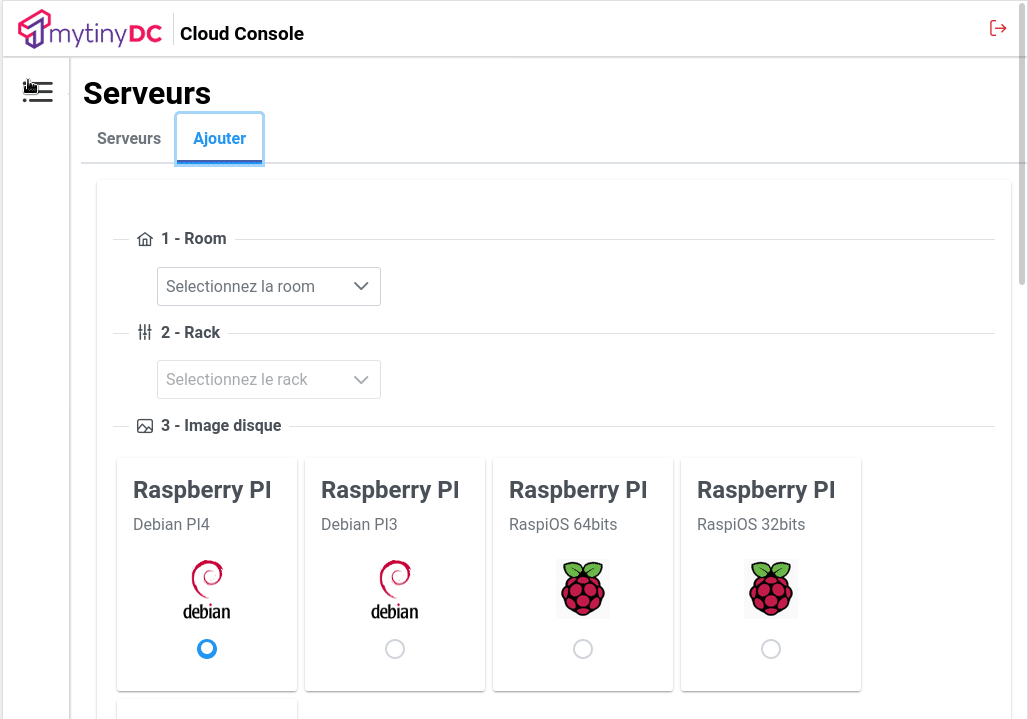The height and width of the screenshot is (719, 1028).
Task: Click the Cloud Console title
Action: pyautogui.click(x=242, y=34)
